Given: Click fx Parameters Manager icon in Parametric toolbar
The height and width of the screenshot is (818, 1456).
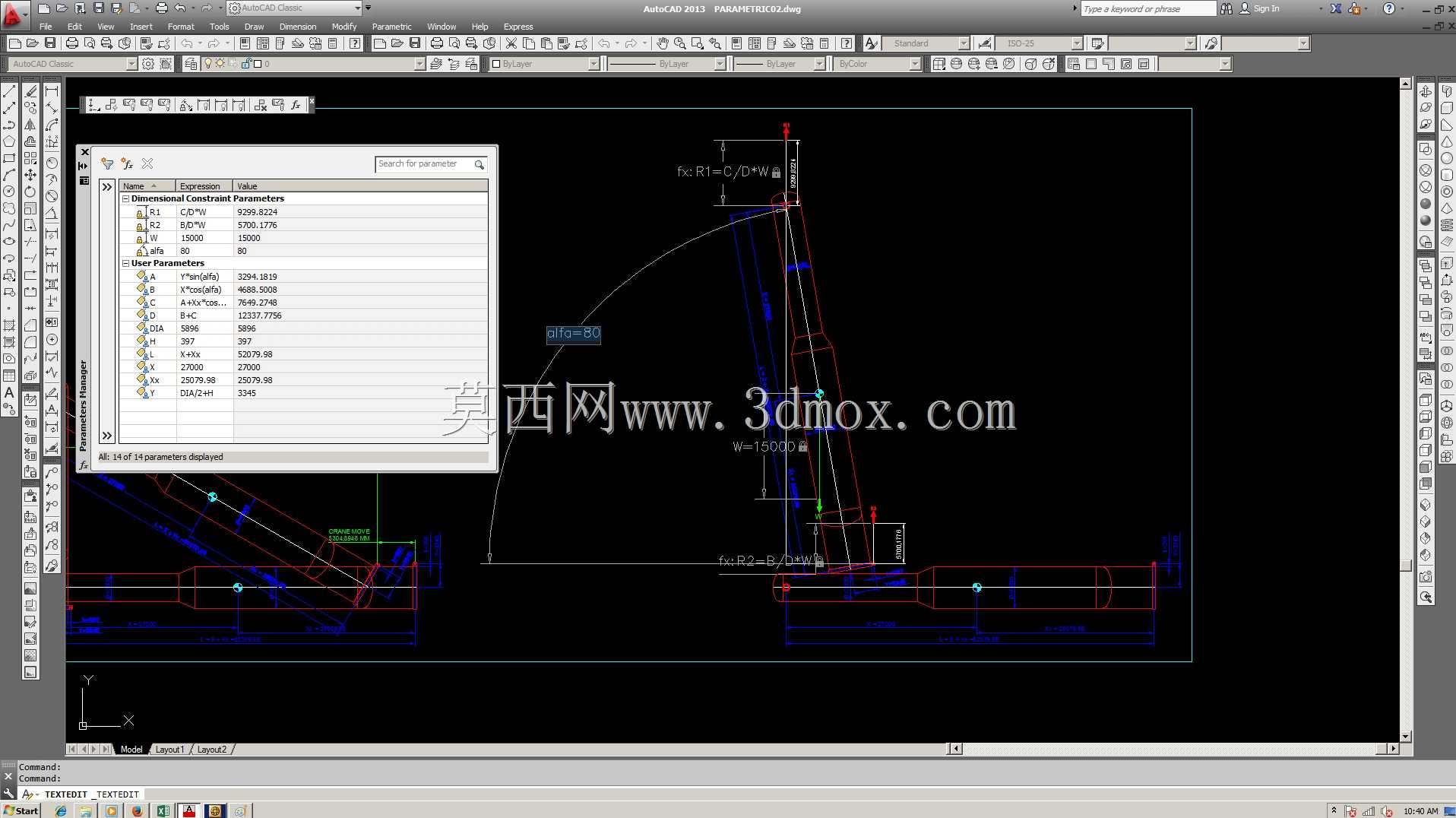Looking at the screenshot, I should pos(296,105).
